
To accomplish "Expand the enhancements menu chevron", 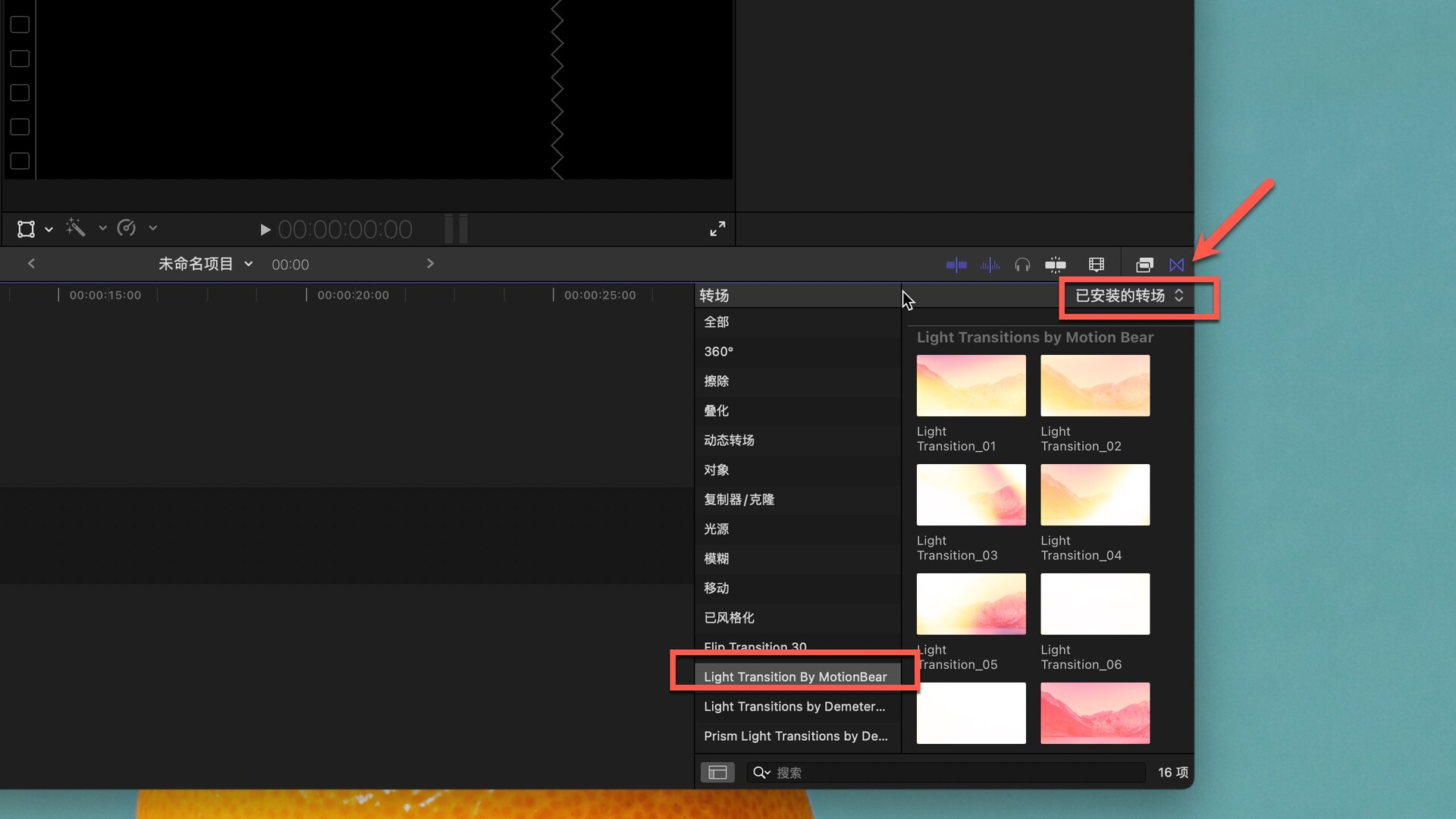I will tap(102, 227).
